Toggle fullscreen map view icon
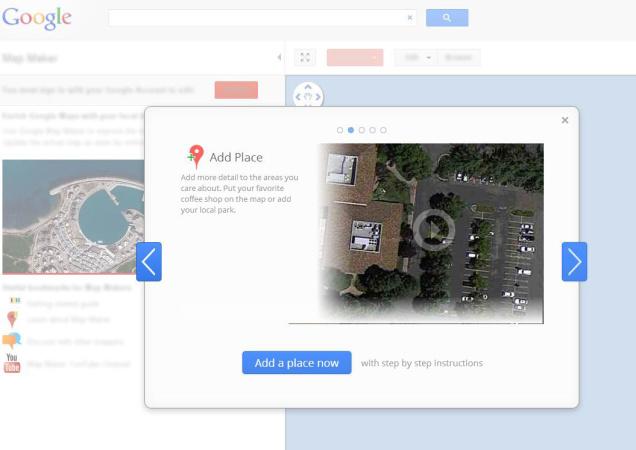636x450 pixels. coord(306,58)
